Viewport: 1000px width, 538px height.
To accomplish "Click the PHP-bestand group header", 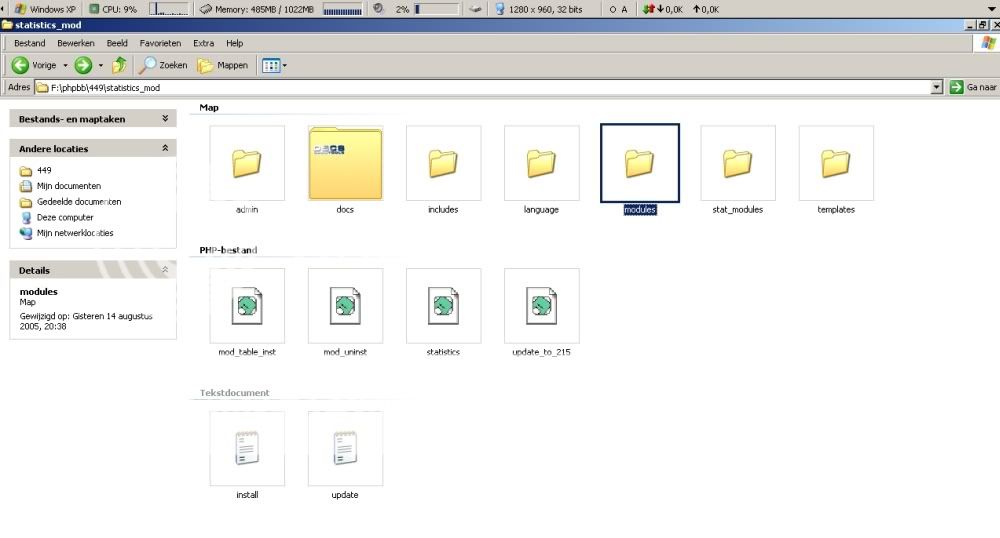I will [x=228, y=250].
